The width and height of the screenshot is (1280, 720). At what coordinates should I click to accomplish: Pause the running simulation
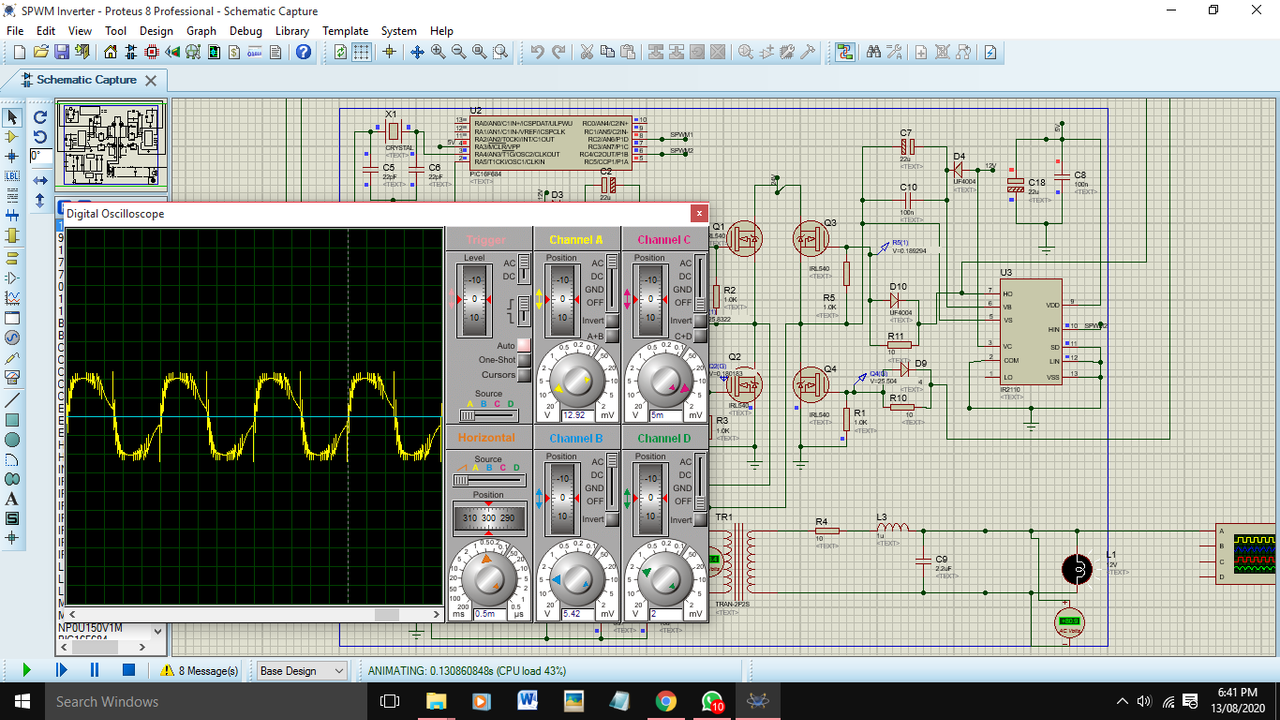point(94,670)
